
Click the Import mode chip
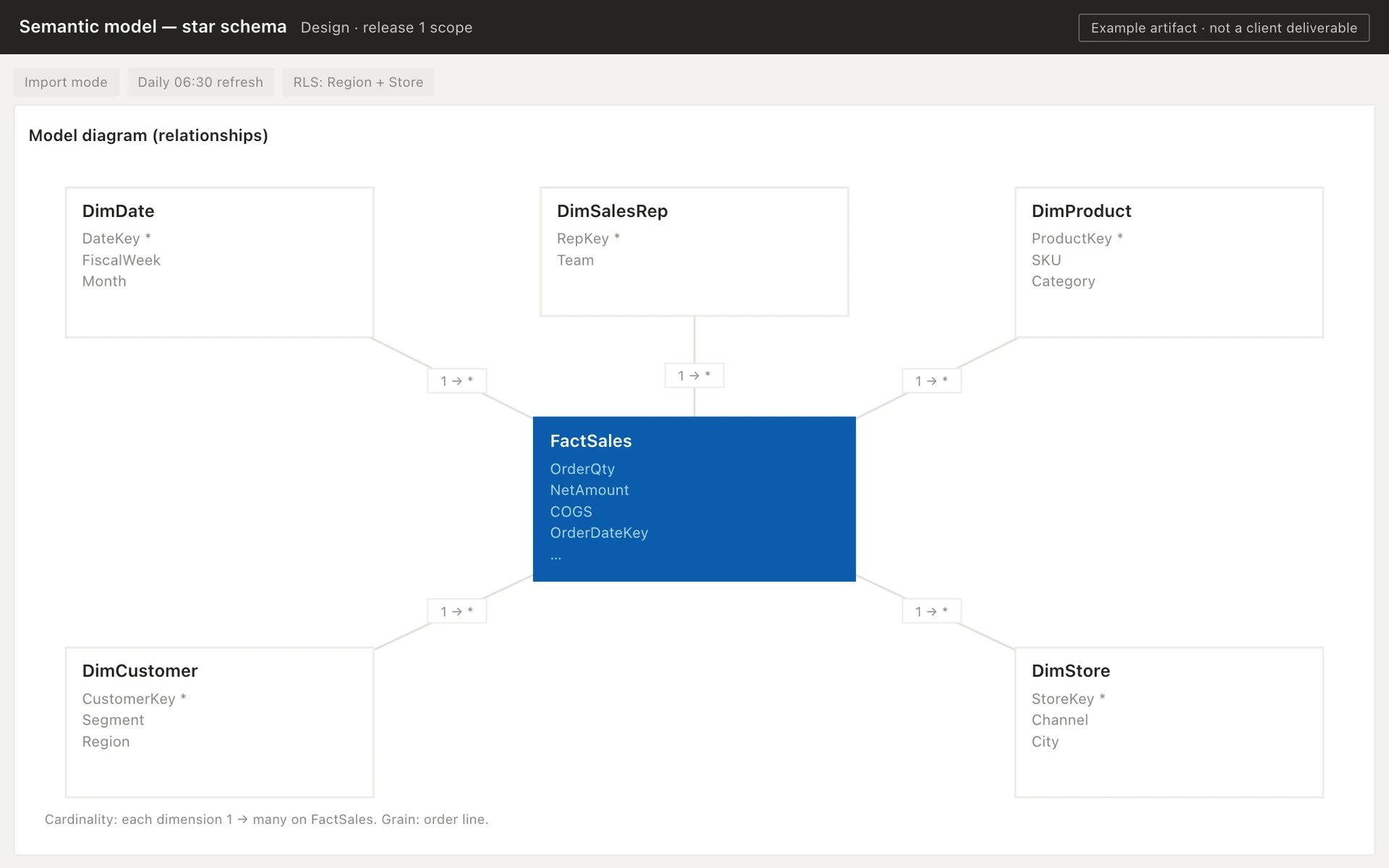tap(66, 82)
